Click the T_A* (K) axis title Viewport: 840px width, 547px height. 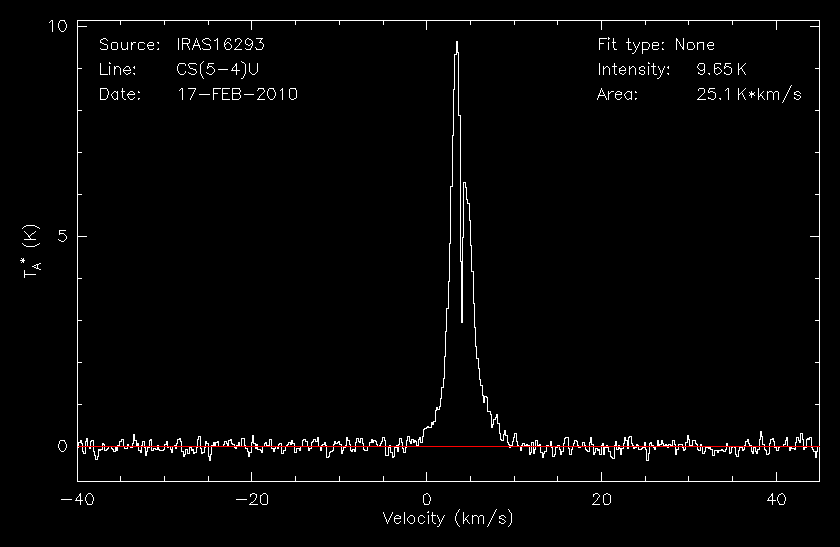(x=31, y=251)
